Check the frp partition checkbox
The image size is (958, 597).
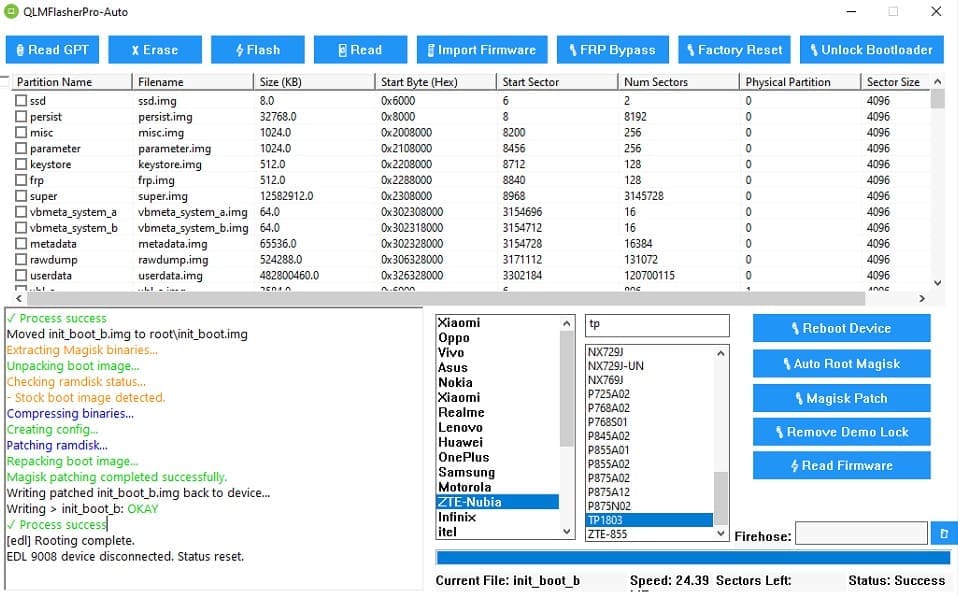pyautogui.click(x=21, y=180)
